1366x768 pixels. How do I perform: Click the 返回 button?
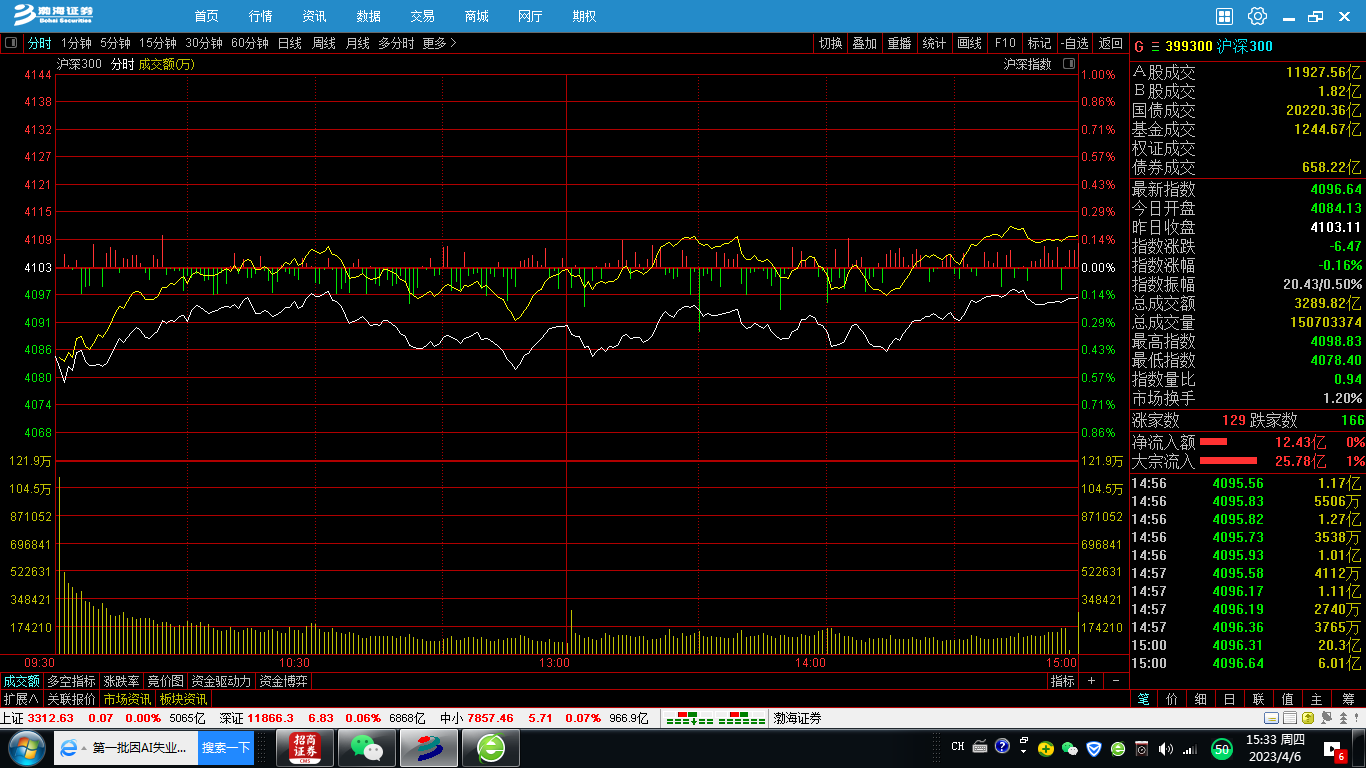coord(1111,43)
